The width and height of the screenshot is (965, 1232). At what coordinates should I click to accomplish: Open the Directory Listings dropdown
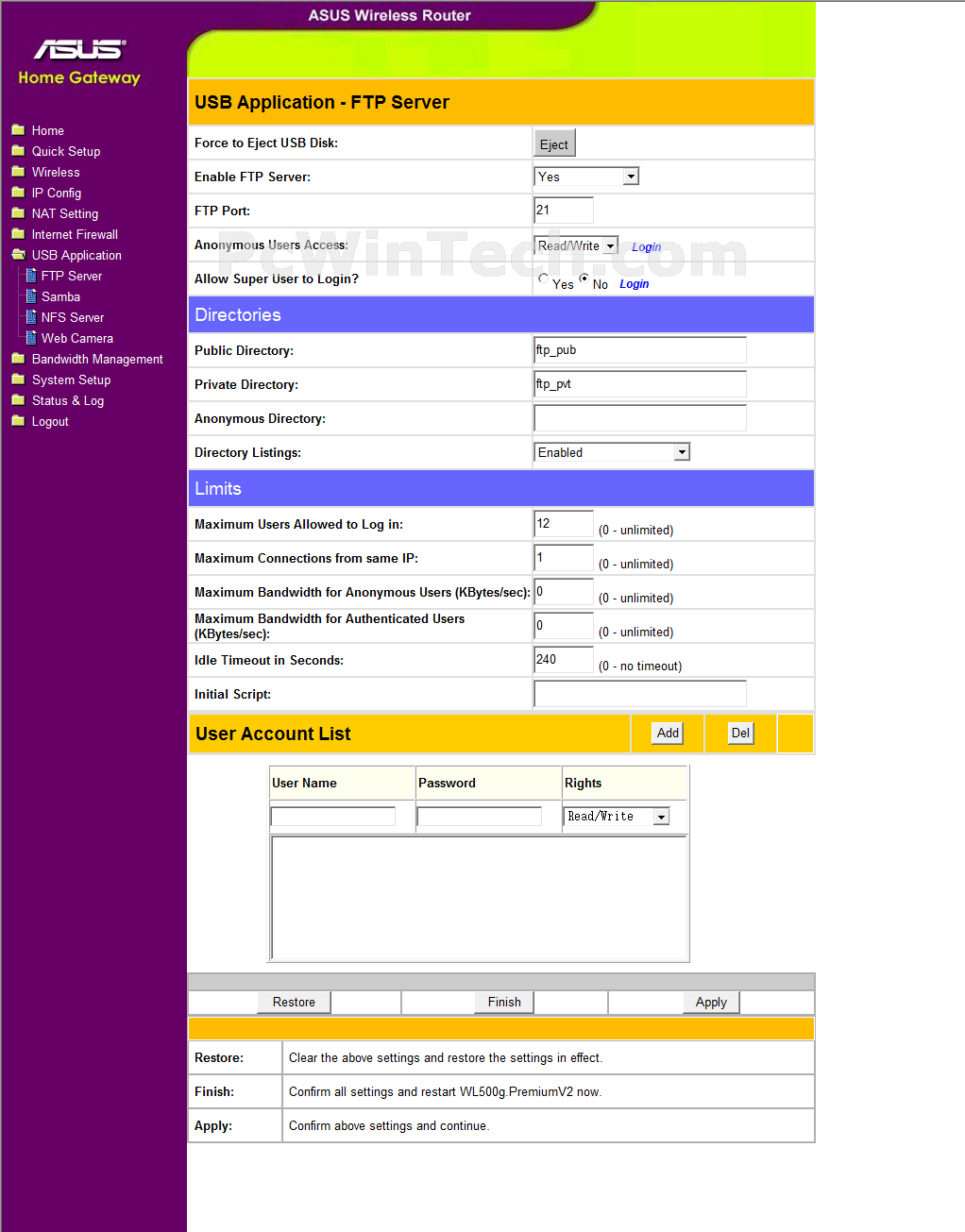612,452
